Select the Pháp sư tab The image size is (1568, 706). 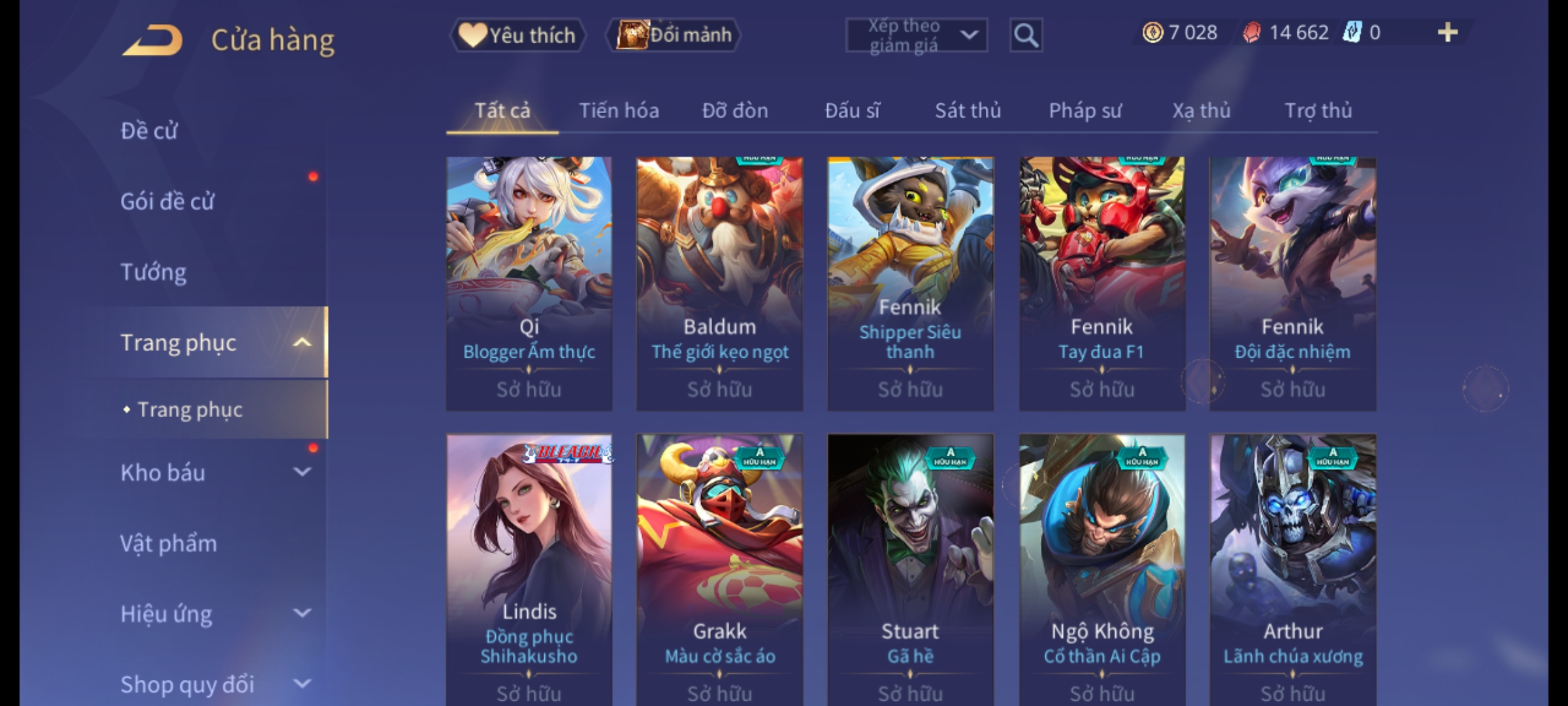coord(1085,110)
